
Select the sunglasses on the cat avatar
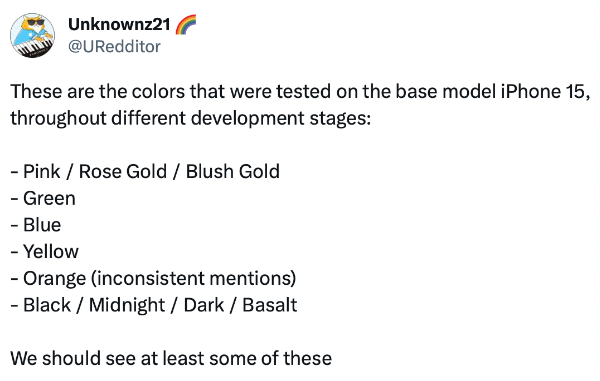(36, 22)
